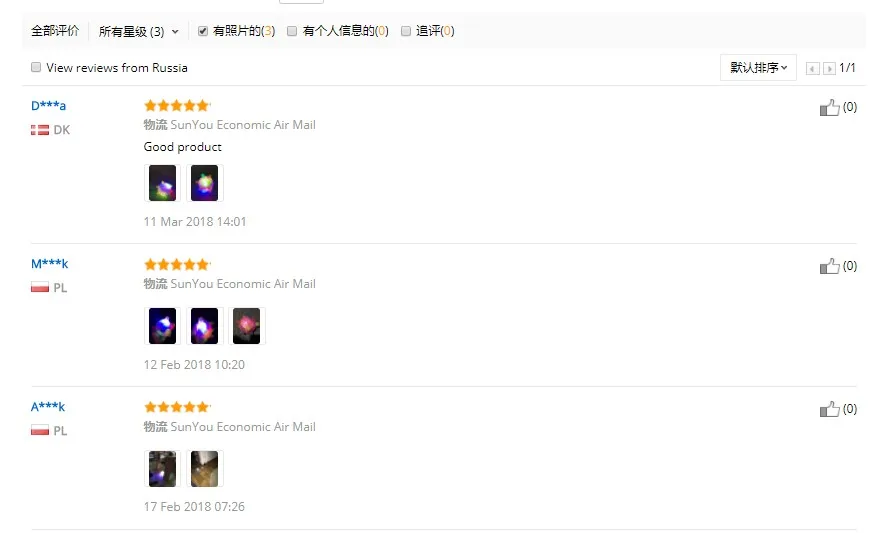Uncheck the 有照片的 photo filter
The width and height of the screenshot is (879, 533).
(203, 31)
